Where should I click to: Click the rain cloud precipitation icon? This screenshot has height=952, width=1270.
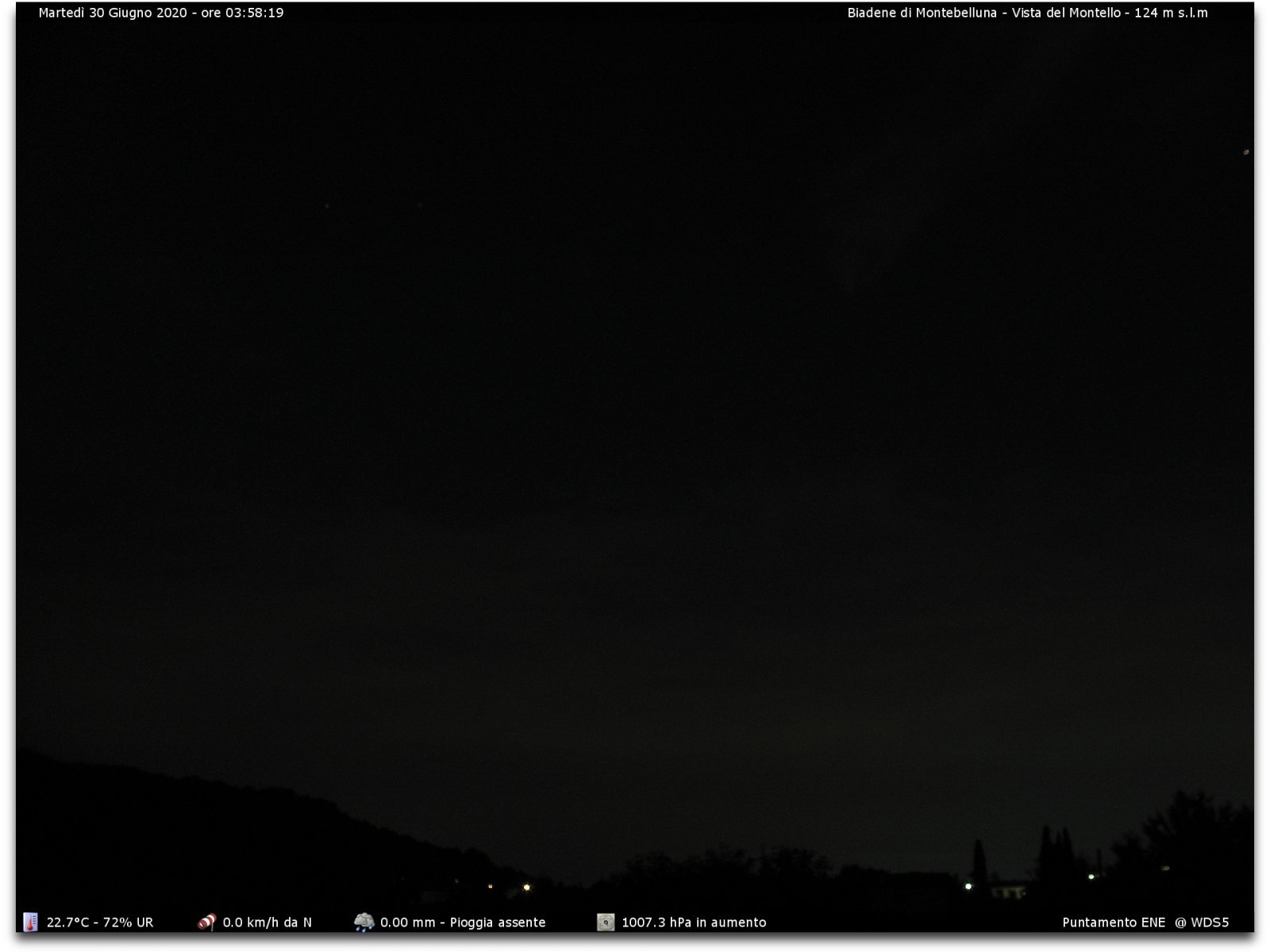(364, 922)
